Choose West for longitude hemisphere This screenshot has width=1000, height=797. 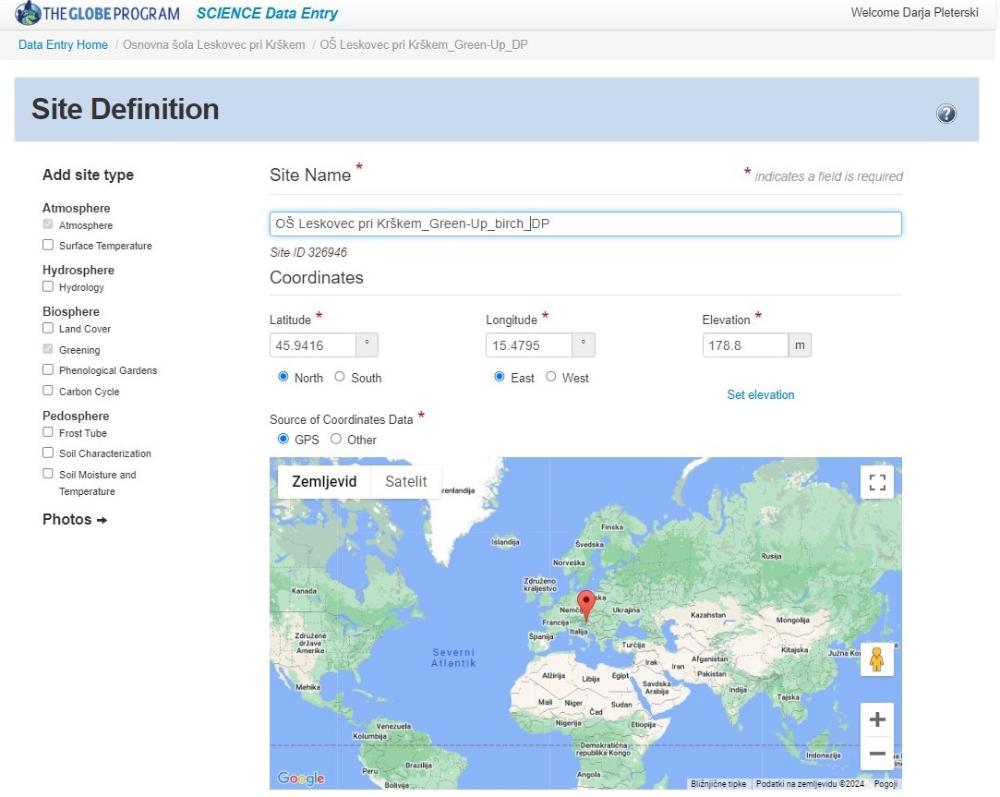click(549, 378)
